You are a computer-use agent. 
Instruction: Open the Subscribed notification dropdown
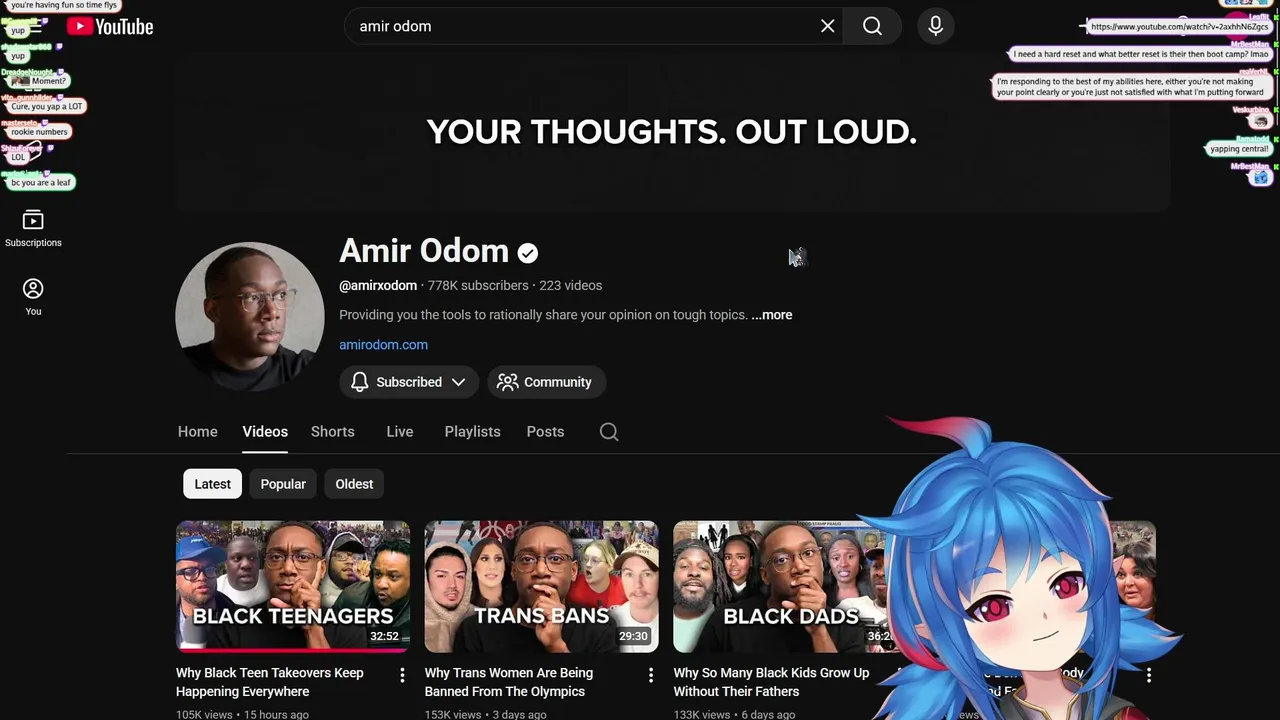click(408, 382)
